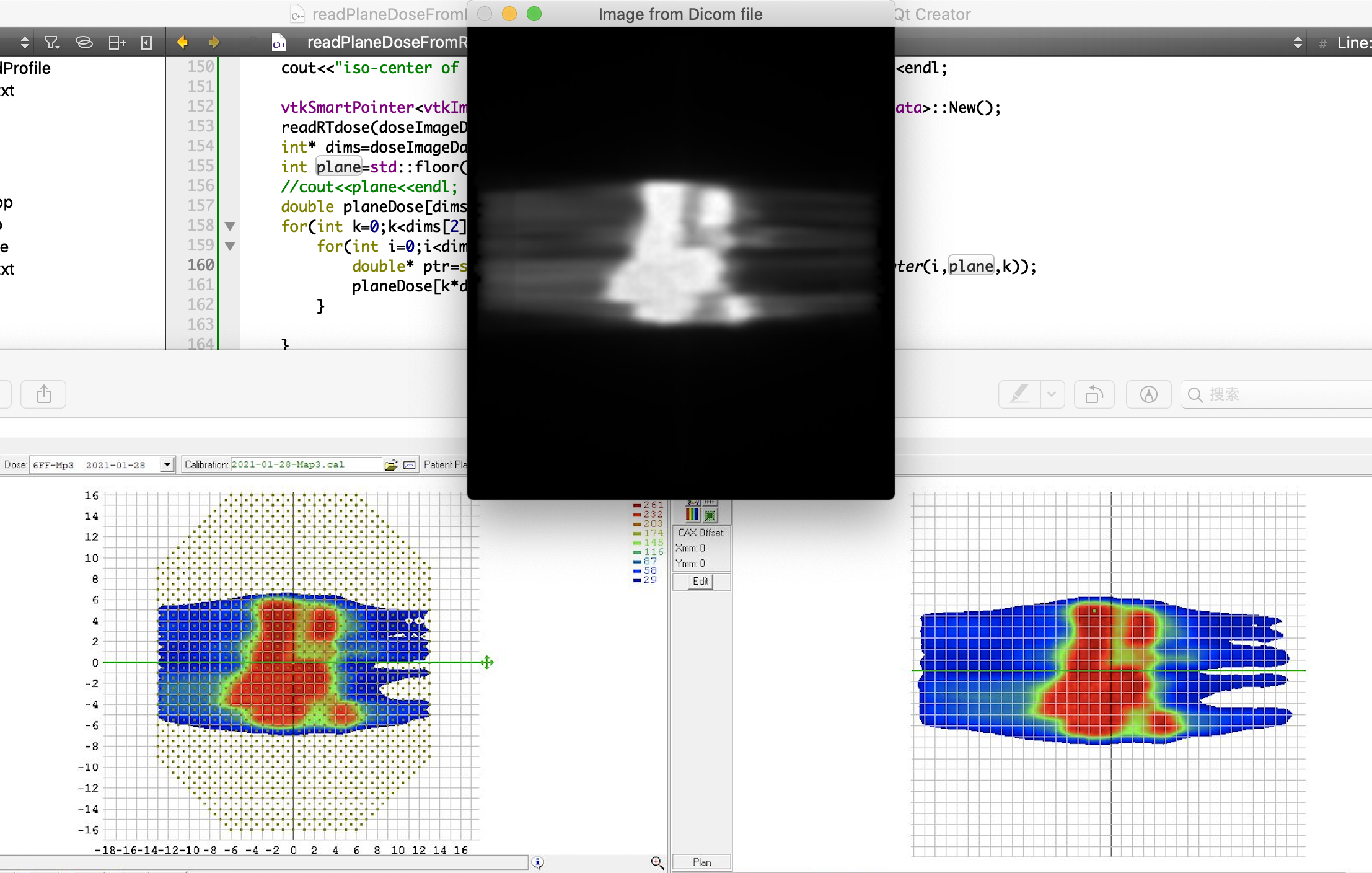Open the calibration file browser folder icon

390,464
